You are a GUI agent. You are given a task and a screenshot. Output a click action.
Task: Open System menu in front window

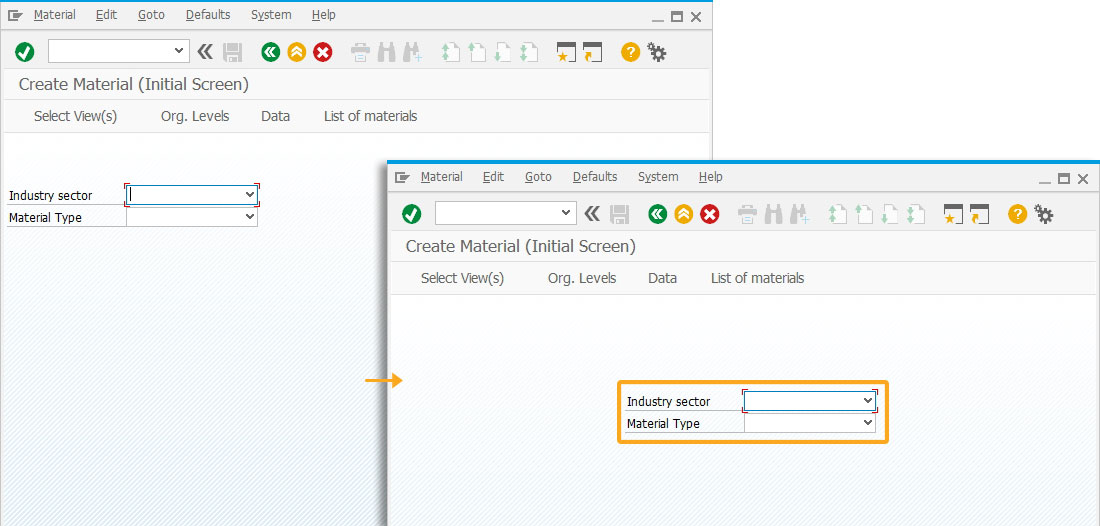click(658, 177)
